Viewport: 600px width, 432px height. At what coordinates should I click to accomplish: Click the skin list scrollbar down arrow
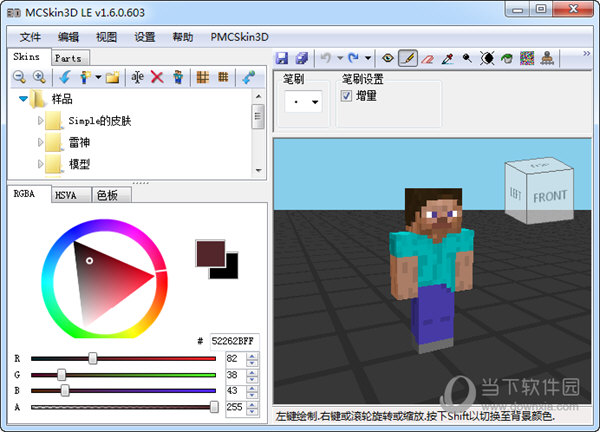point(259,170)
